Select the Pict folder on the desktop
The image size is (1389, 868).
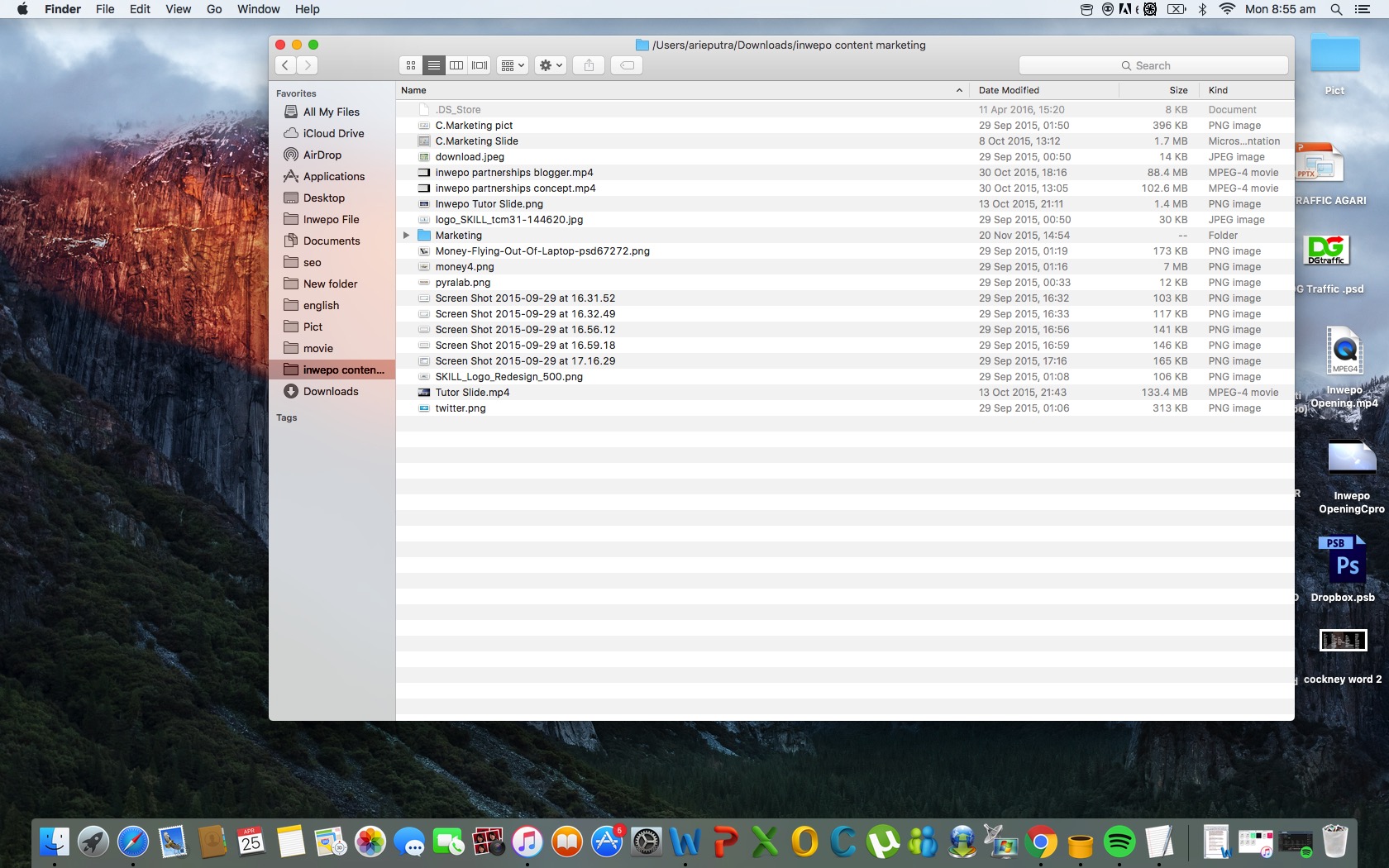click(x=1334, y=64)
